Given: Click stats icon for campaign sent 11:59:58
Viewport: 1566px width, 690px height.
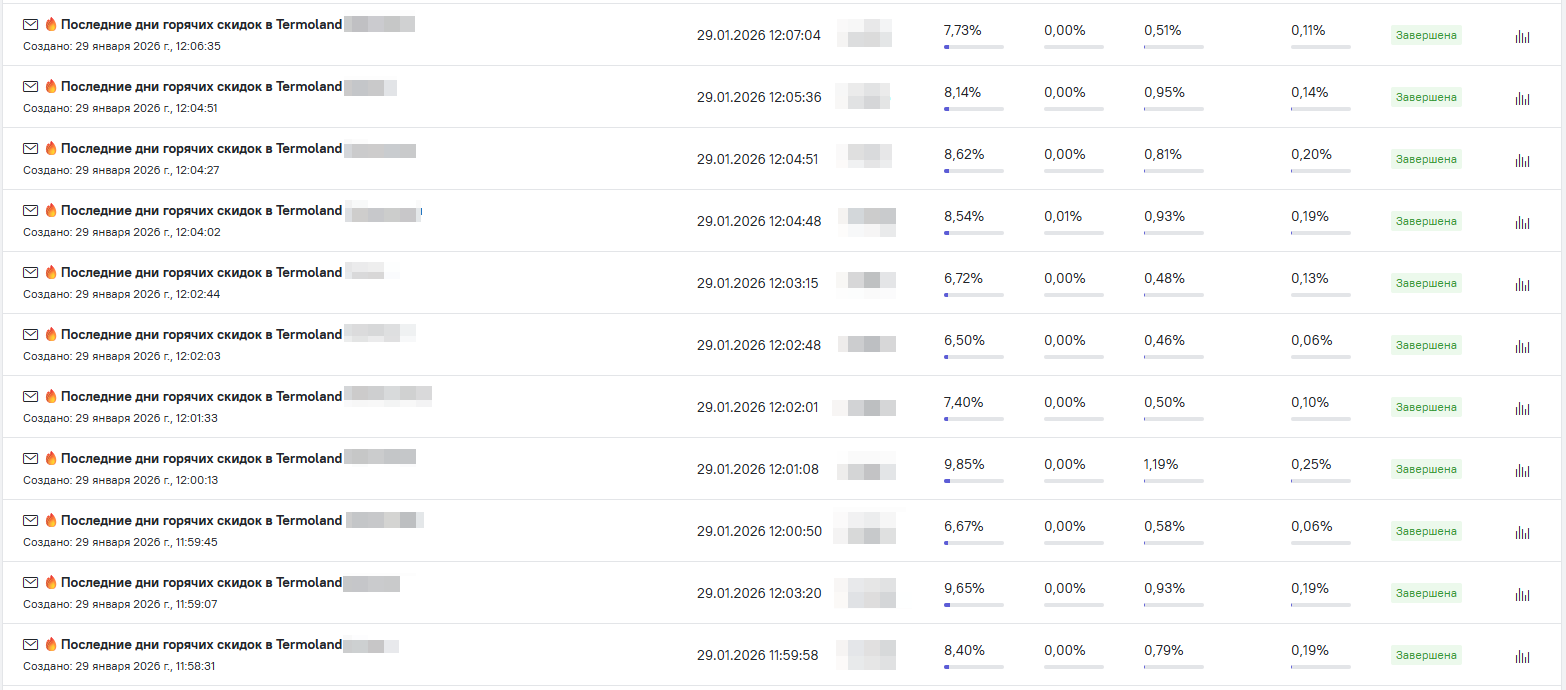Looking at the screenshot, I should point(1522,657).
